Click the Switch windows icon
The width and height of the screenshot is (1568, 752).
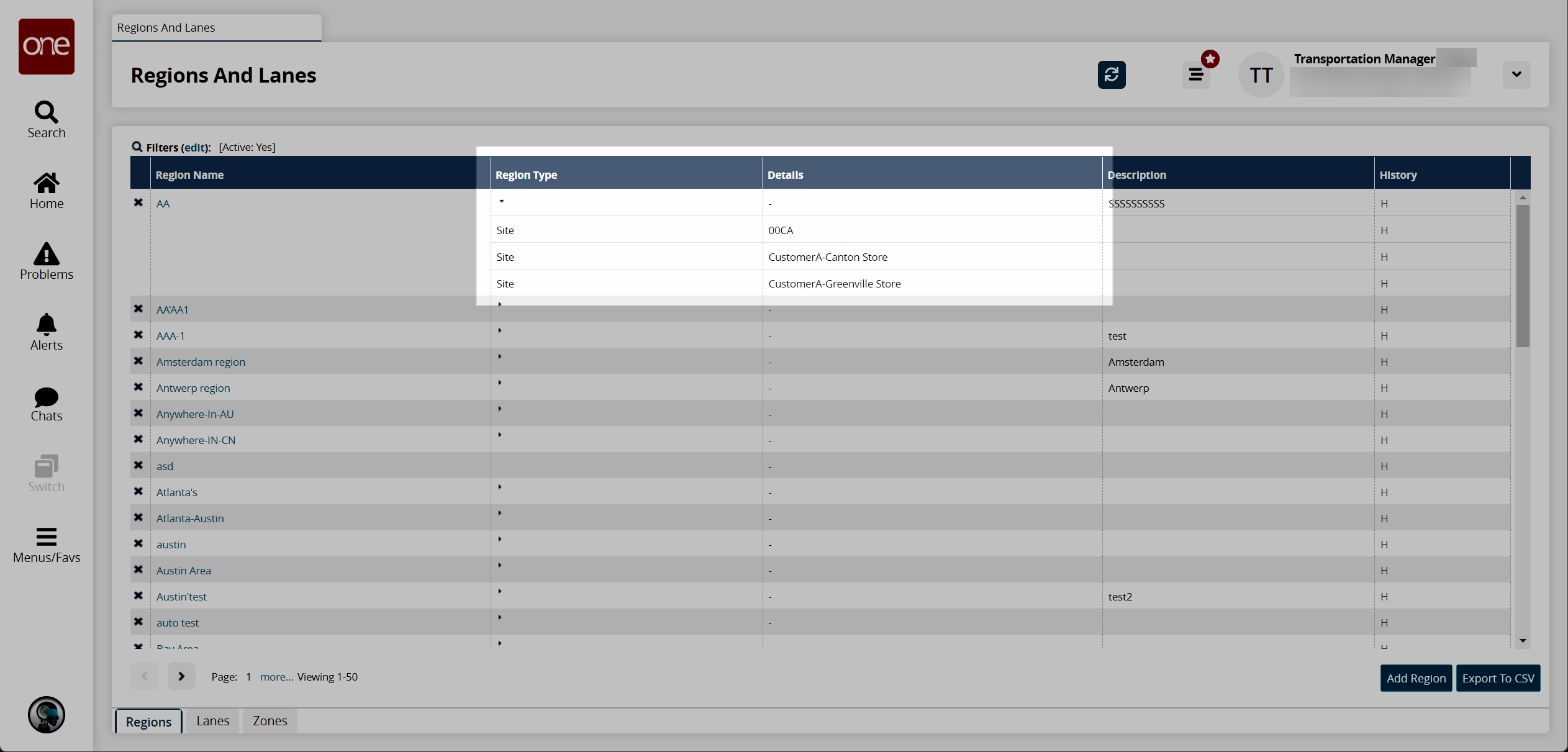coord(46,474)
